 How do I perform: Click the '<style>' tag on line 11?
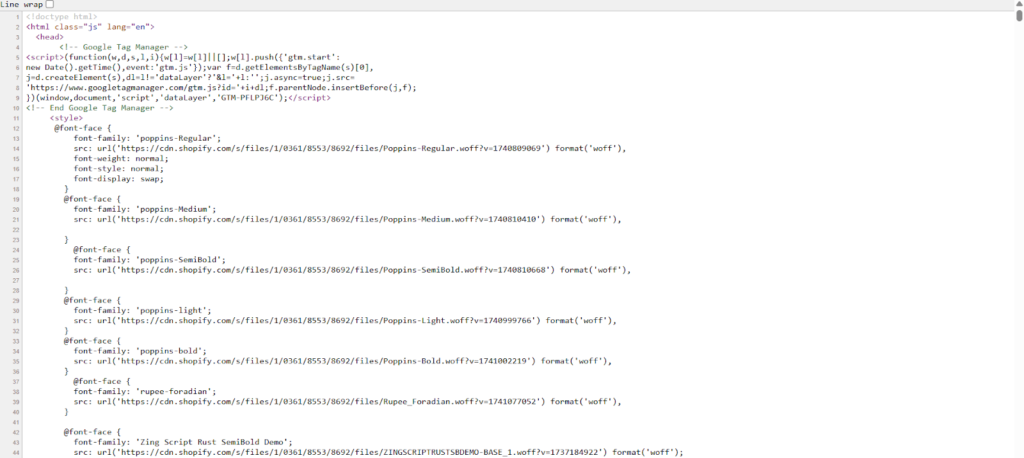tap(67, 118)
